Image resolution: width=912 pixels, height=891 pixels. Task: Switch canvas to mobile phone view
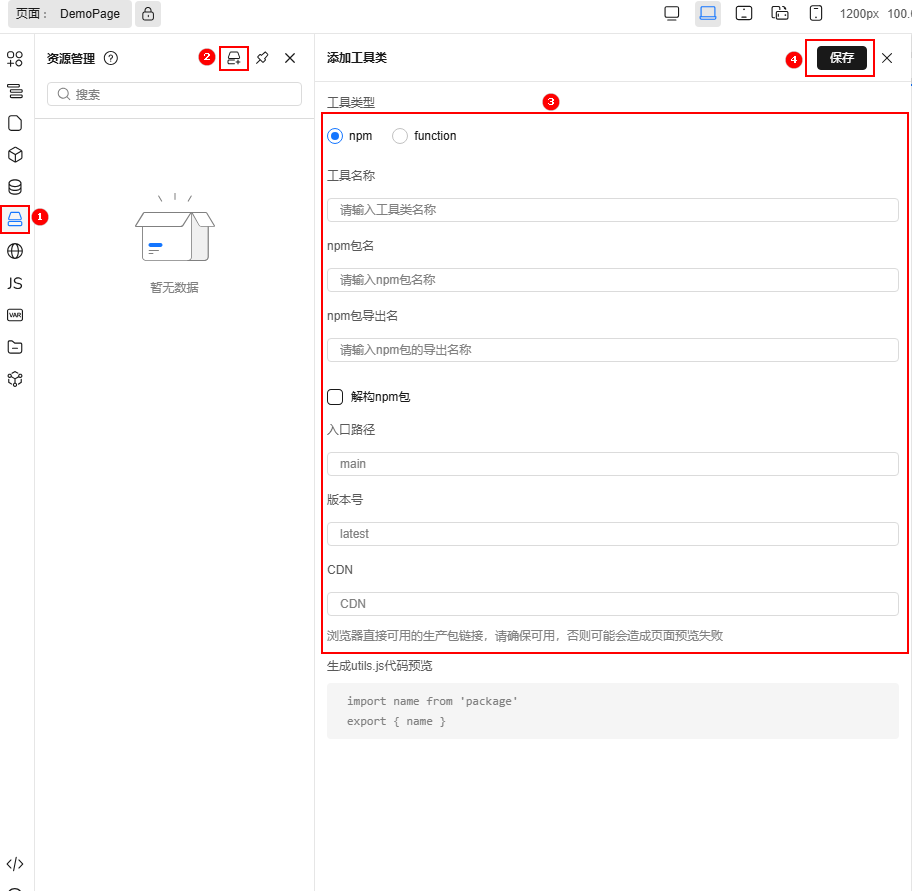pos(816,13)
